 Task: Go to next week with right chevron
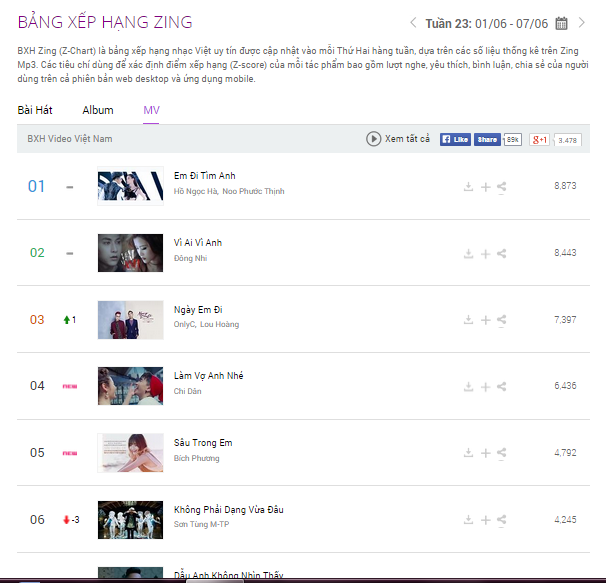pyautogui.click(x=581, y=23)
